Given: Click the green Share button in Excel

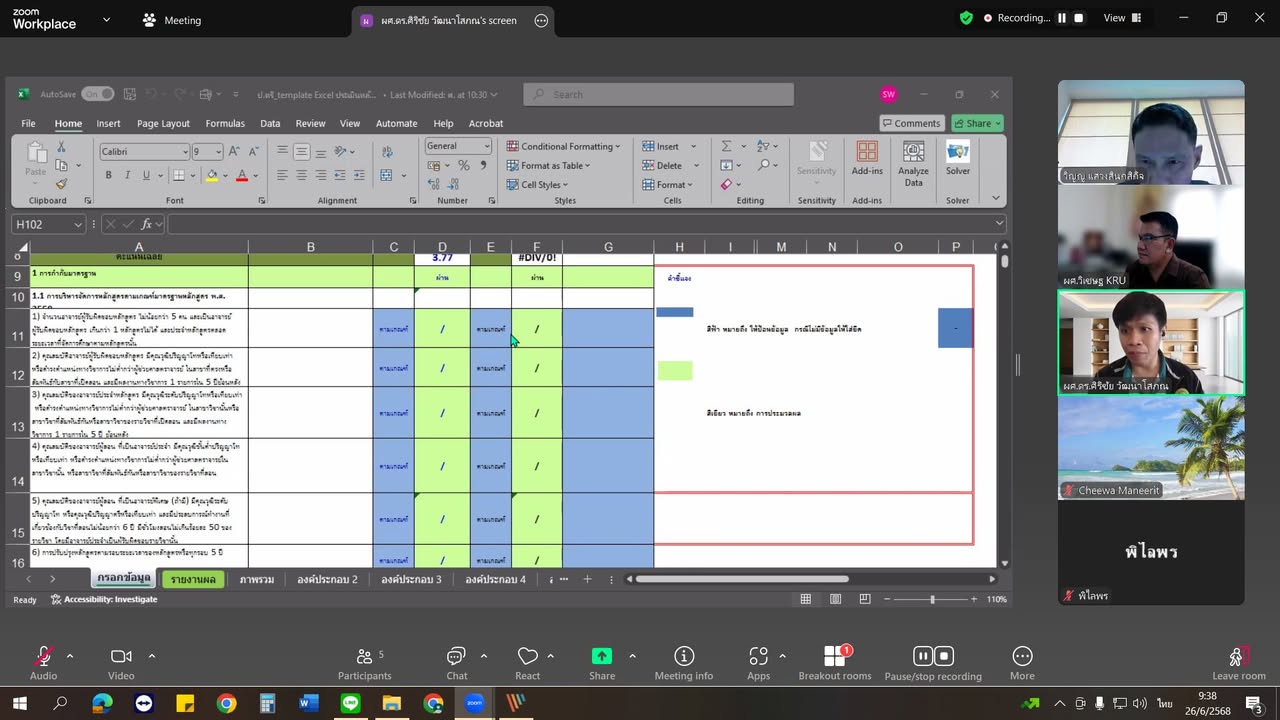Looking at the screenshot, I should (977, 123).
